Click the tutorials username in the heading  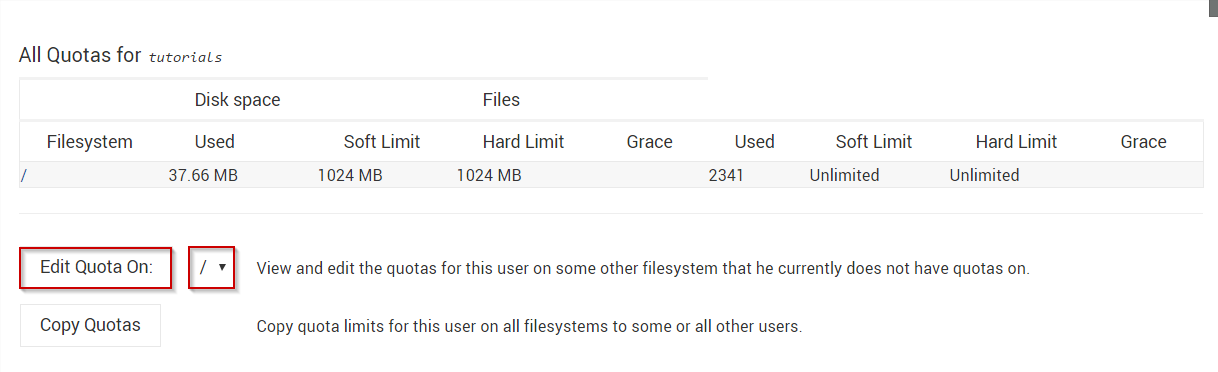[x=185, y=57]
